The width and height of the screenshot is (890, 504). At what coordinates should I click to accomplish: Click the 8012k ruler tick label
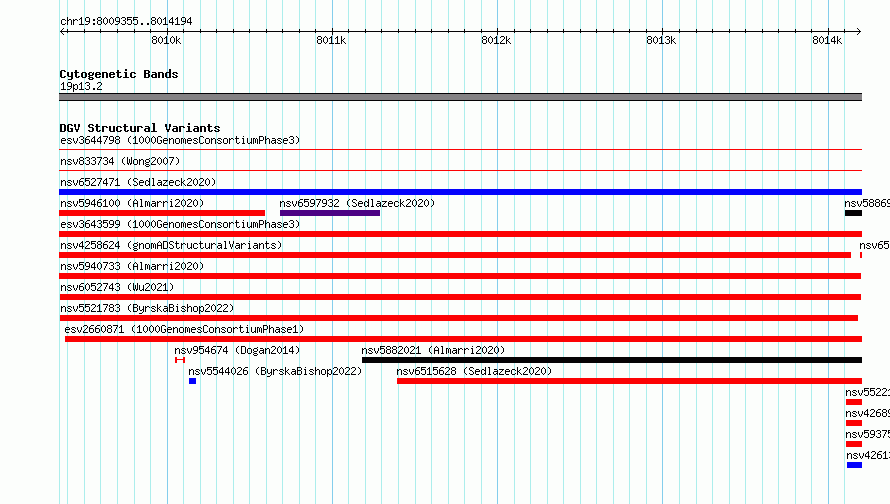pos(496,40)
